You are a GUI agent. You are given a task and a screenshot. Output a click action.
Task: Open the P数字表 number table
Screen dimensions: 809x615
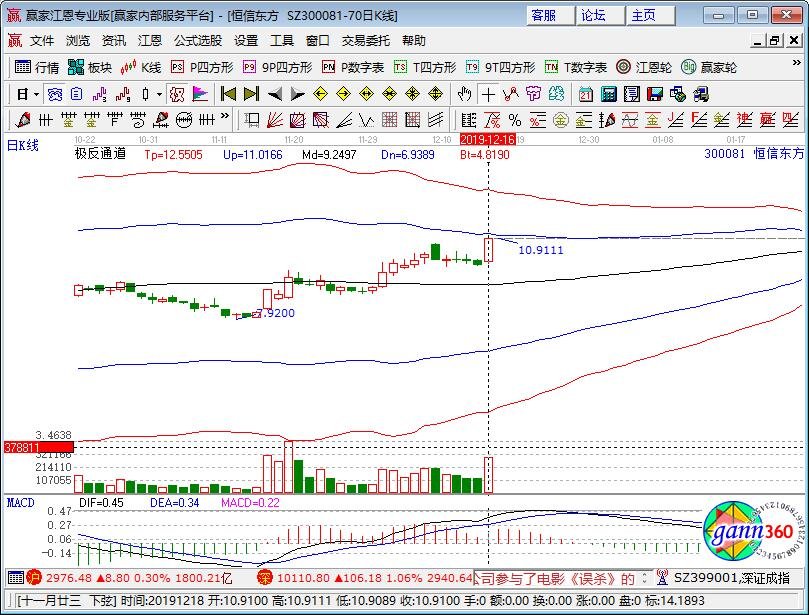353,67
